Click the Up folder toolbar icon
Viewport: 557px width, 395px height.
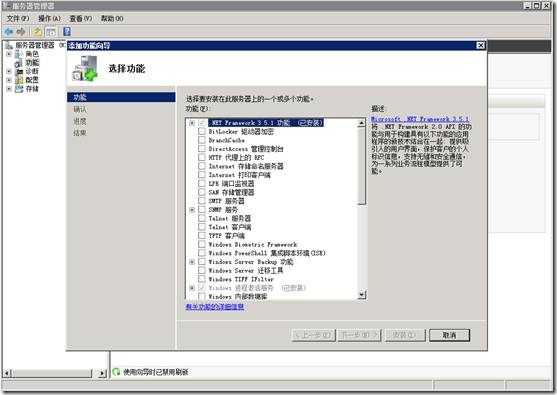(x=37, y=32)
